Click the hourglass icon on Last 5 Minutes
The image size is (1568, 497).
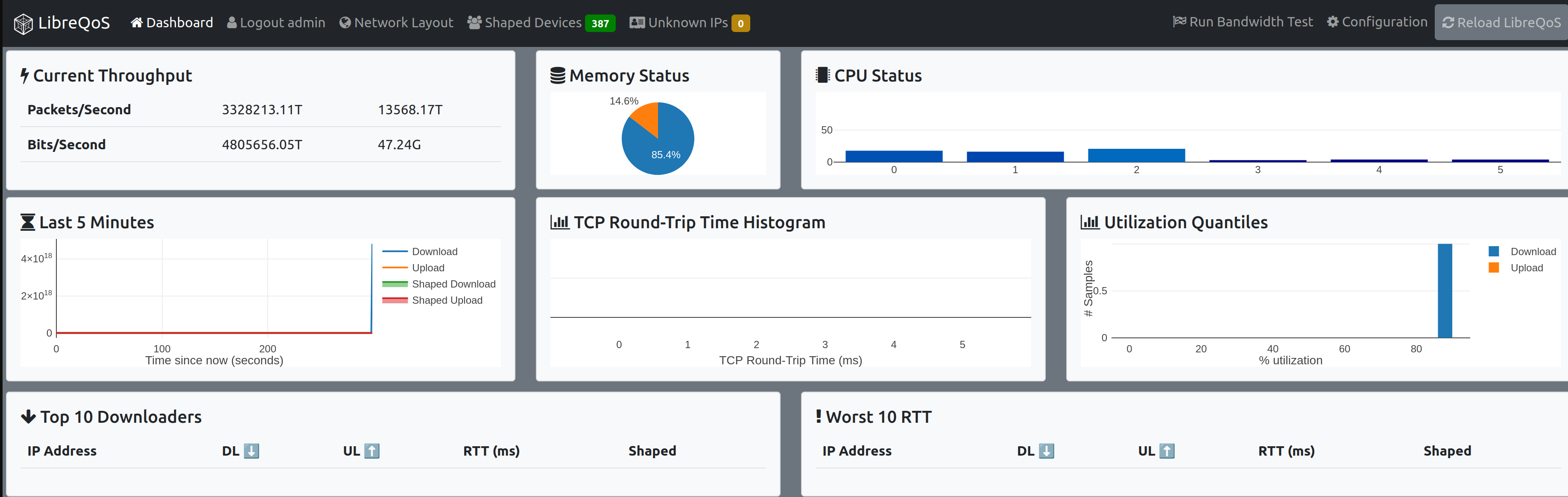pos(27,221)
